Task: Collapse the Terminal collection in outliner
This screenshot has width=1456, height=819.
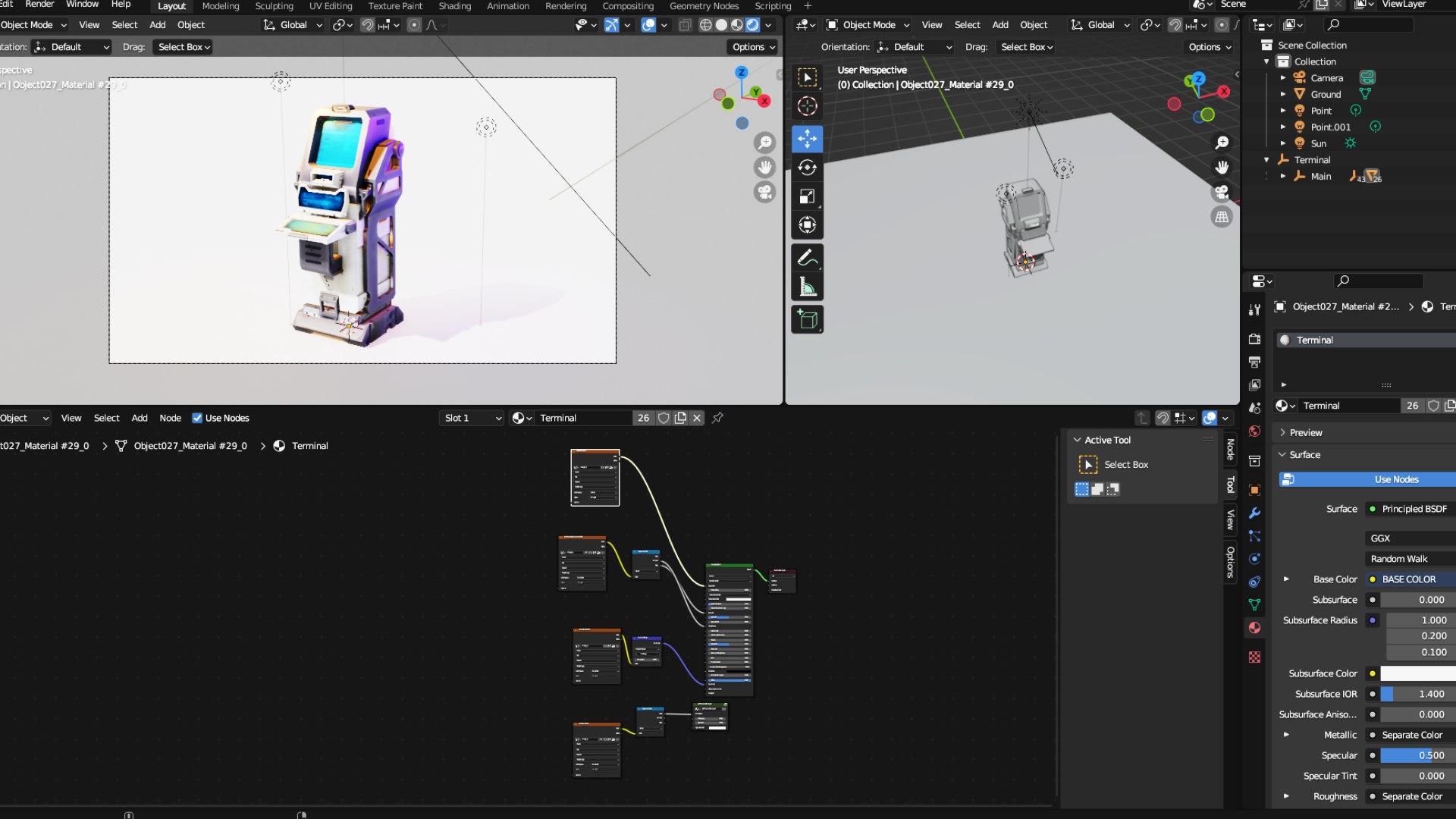Action: coord(1266,160)
